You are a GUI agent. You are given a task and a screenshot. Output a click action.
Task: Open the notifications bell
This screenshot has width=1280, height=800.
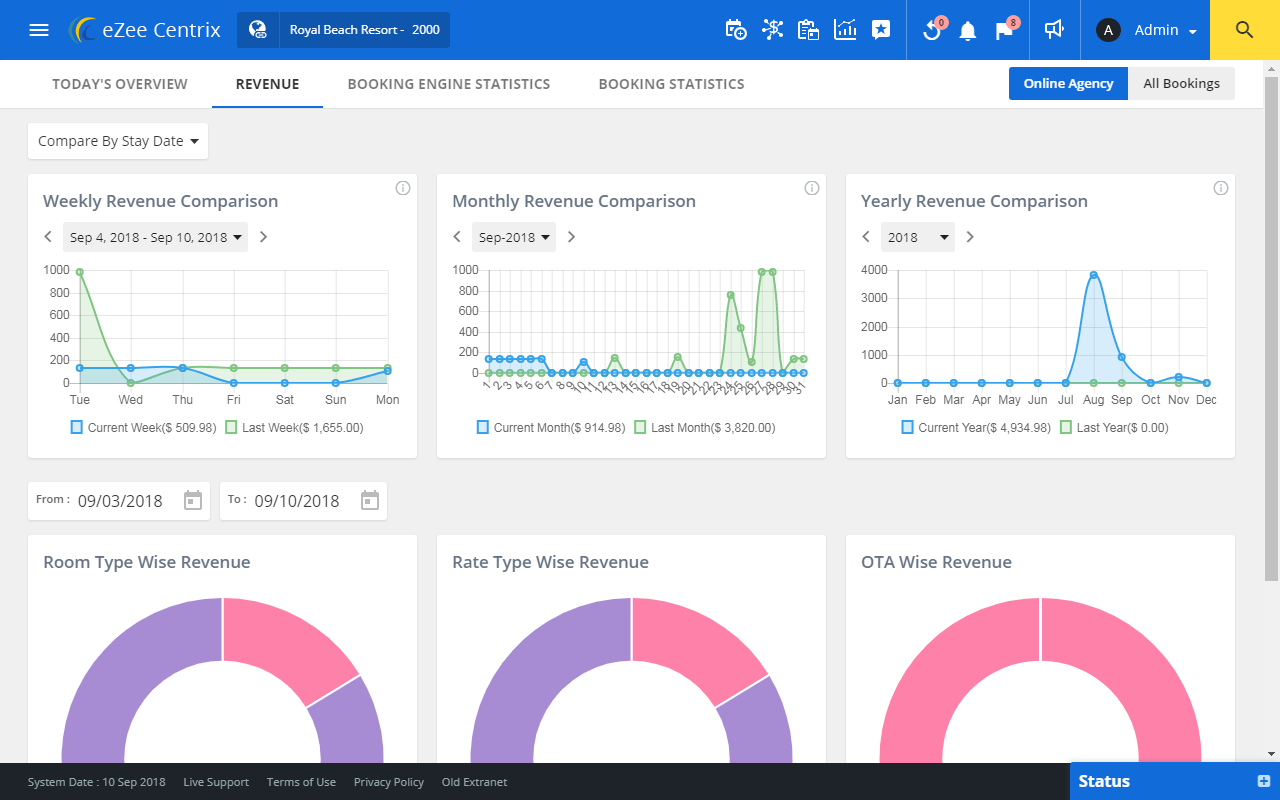coord(967,31)
